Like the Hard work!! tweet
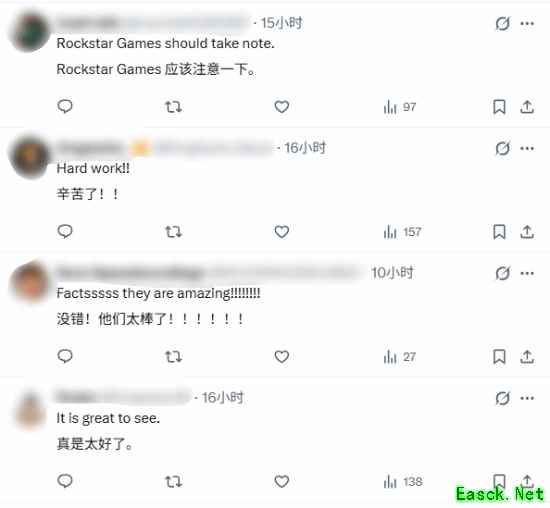Image resolution: width=550 pixels, height=508 pixels. pos(282,232)
